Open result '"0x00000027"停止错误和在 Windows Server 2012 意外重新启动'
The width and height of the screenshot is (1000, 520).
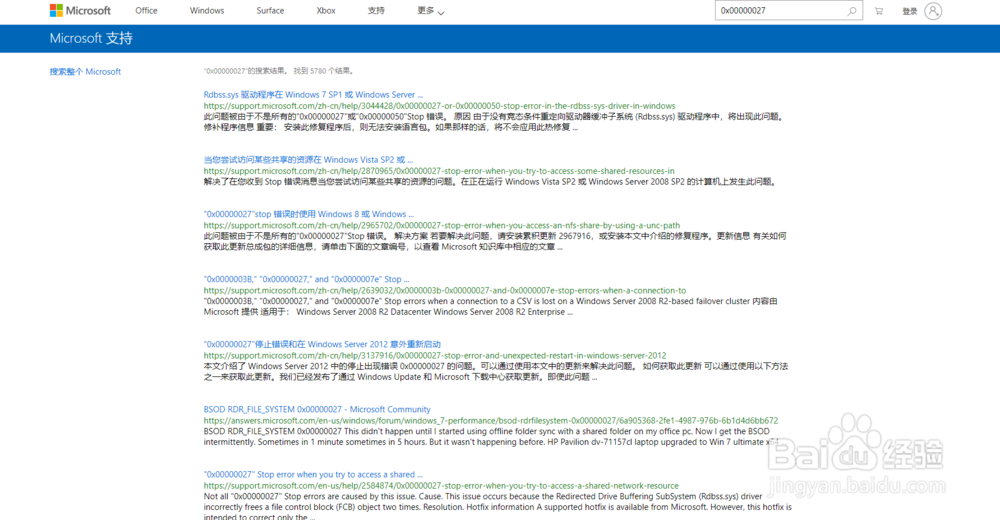click(x=322, y=344)
